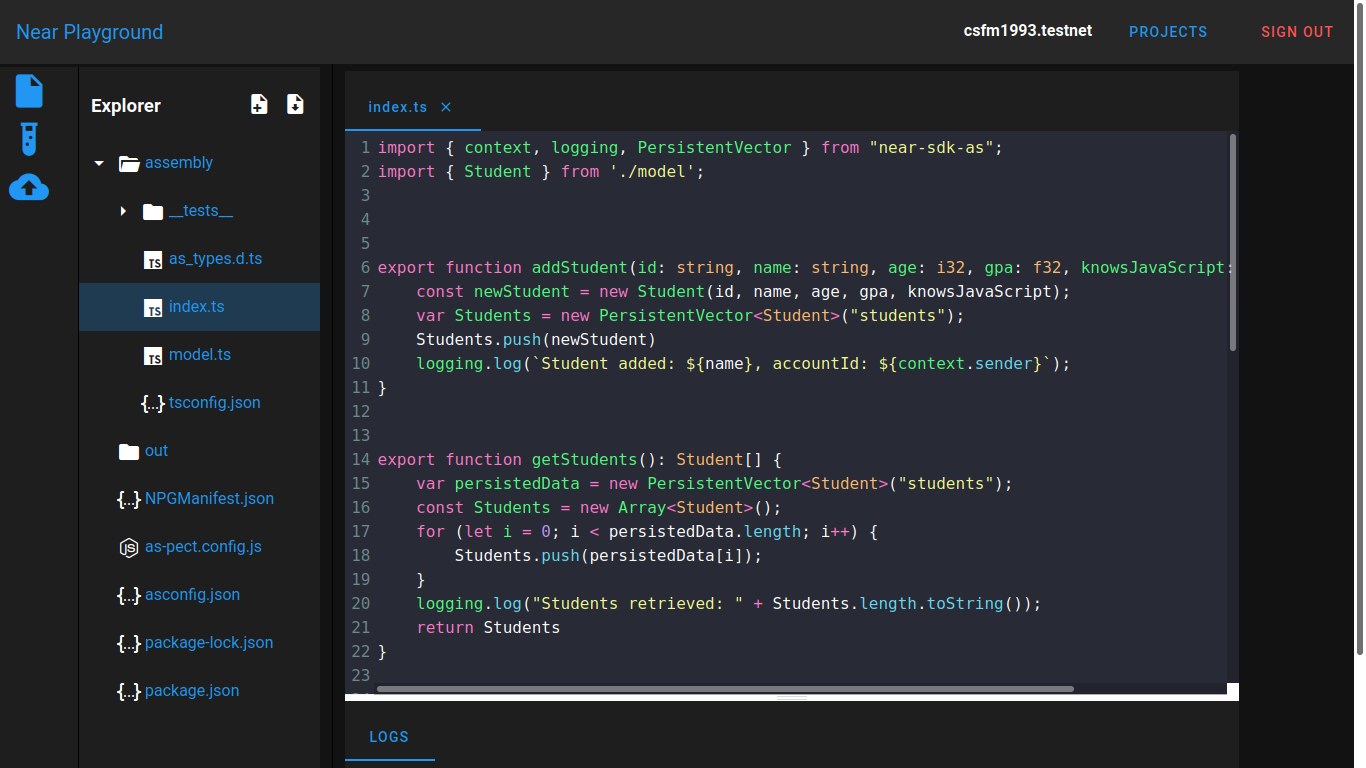Select the assembly folder label
The height and width of the screenshot is (768, 1366).
(x=179, y=163)
